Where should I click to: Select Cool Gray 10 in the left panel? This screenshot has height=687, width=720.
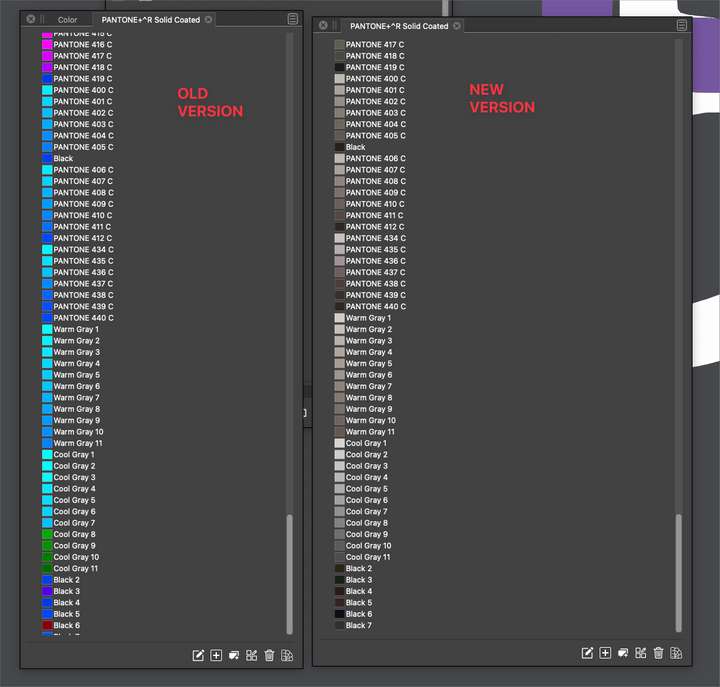pos(76,557)
